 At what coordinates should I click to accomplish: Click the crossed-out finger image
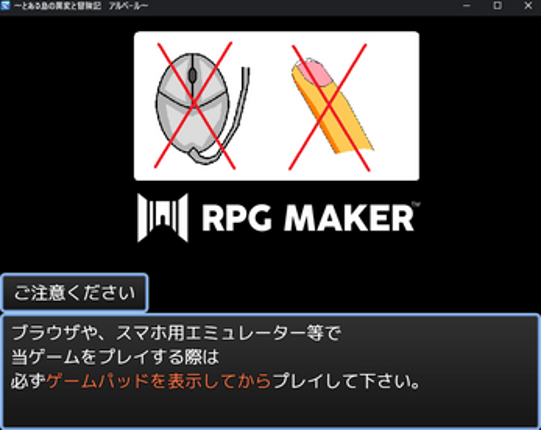point(331,107)
